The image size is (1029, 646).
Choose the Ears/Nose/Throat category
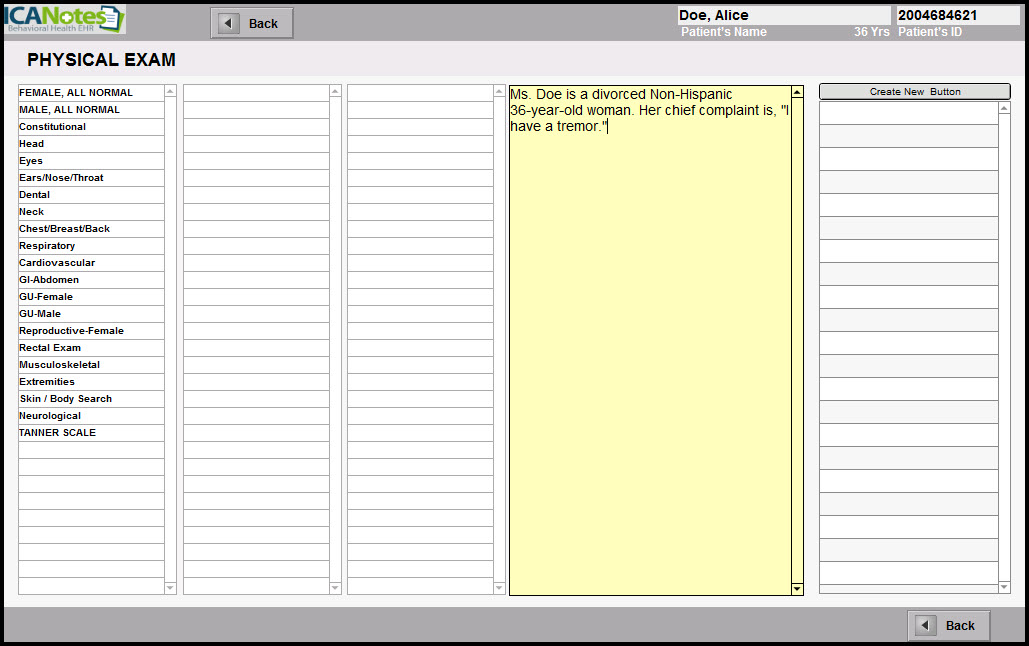pyautogui.click(x=61, y=178)
